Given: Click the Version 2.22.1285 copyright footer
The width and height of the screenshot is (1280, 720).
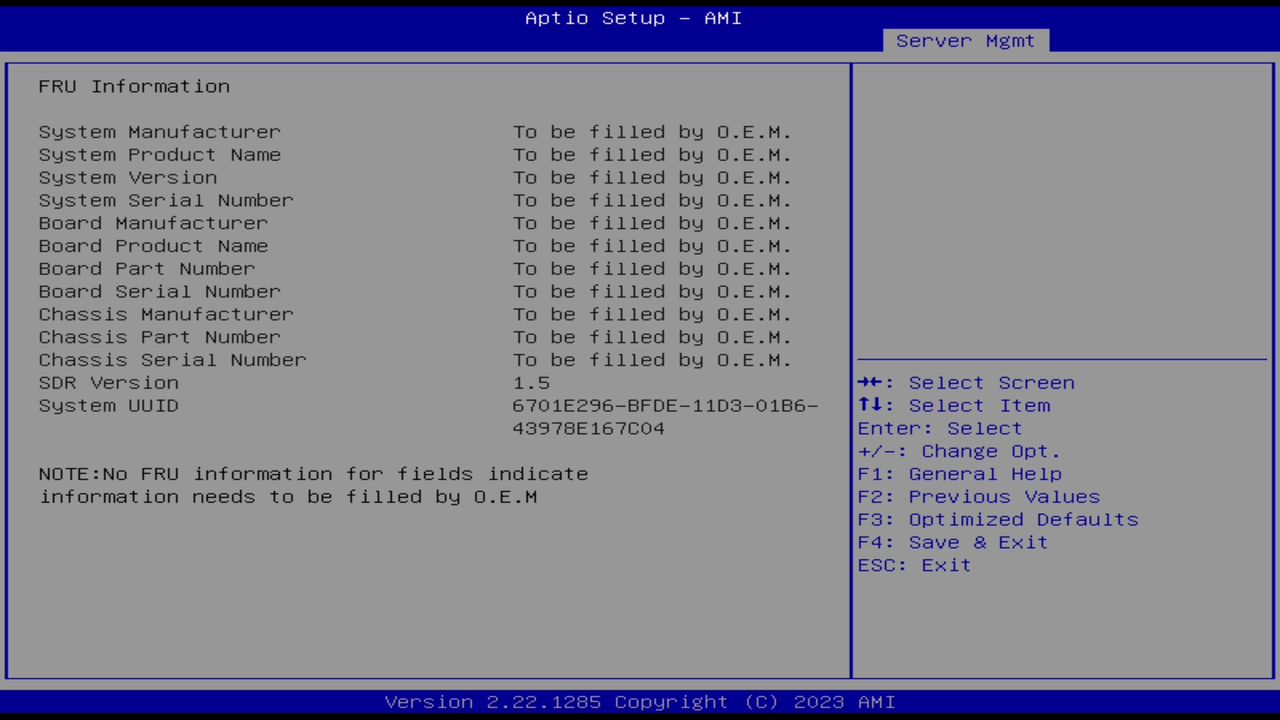Looking at the screenshot, I should click(x=640, y=703).
